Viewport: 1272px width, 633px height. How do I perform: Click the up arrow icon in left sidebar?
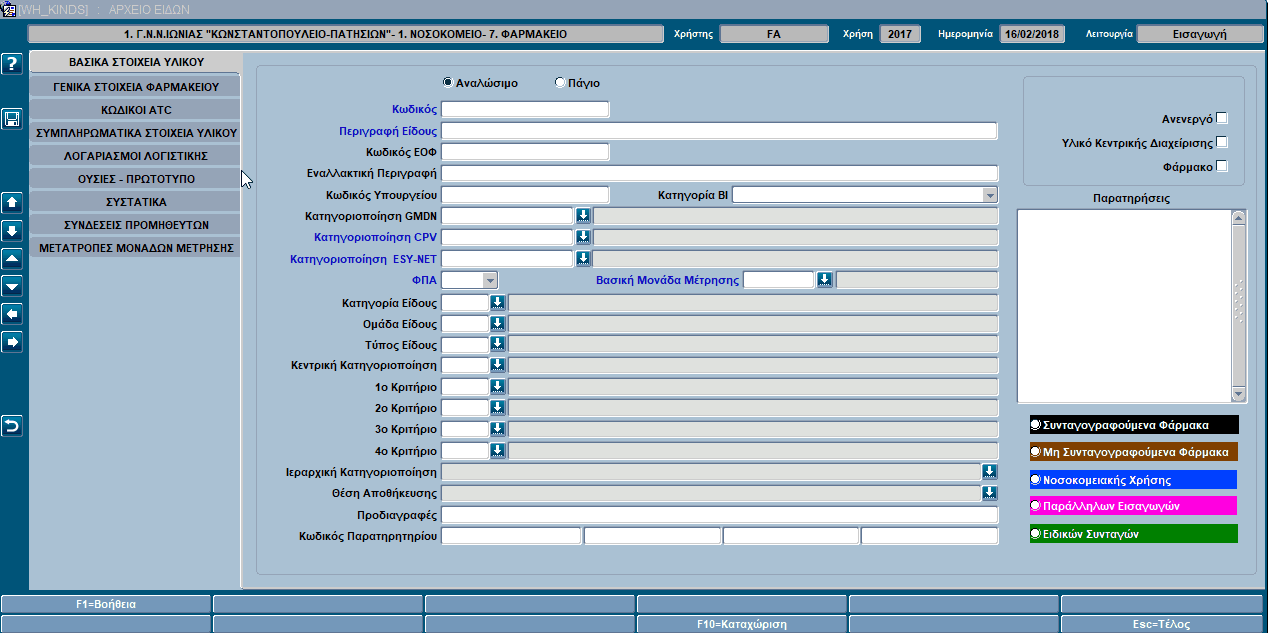coord(12,202)
